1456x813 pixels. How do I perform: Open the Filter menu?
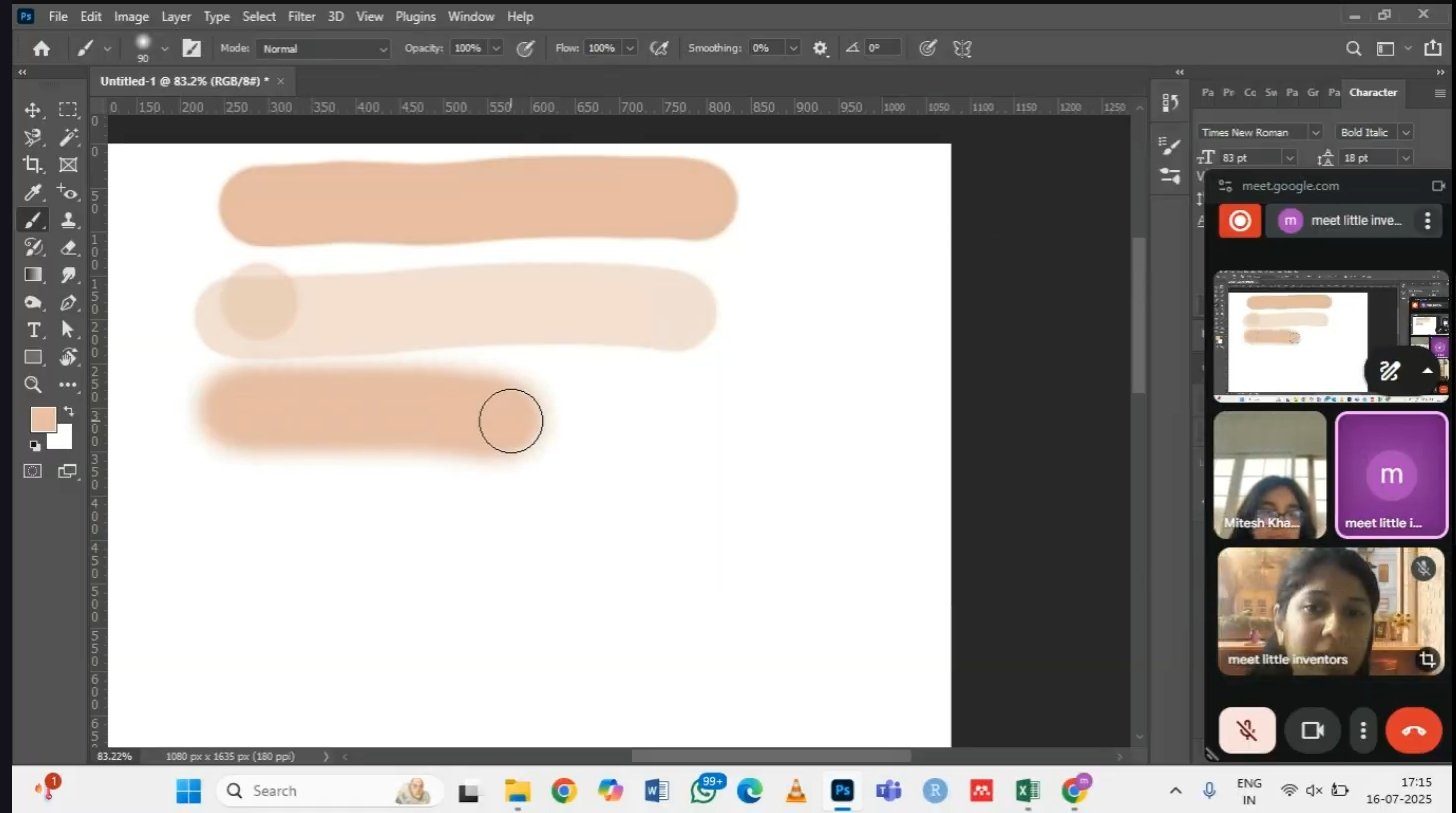pos(301,17)
